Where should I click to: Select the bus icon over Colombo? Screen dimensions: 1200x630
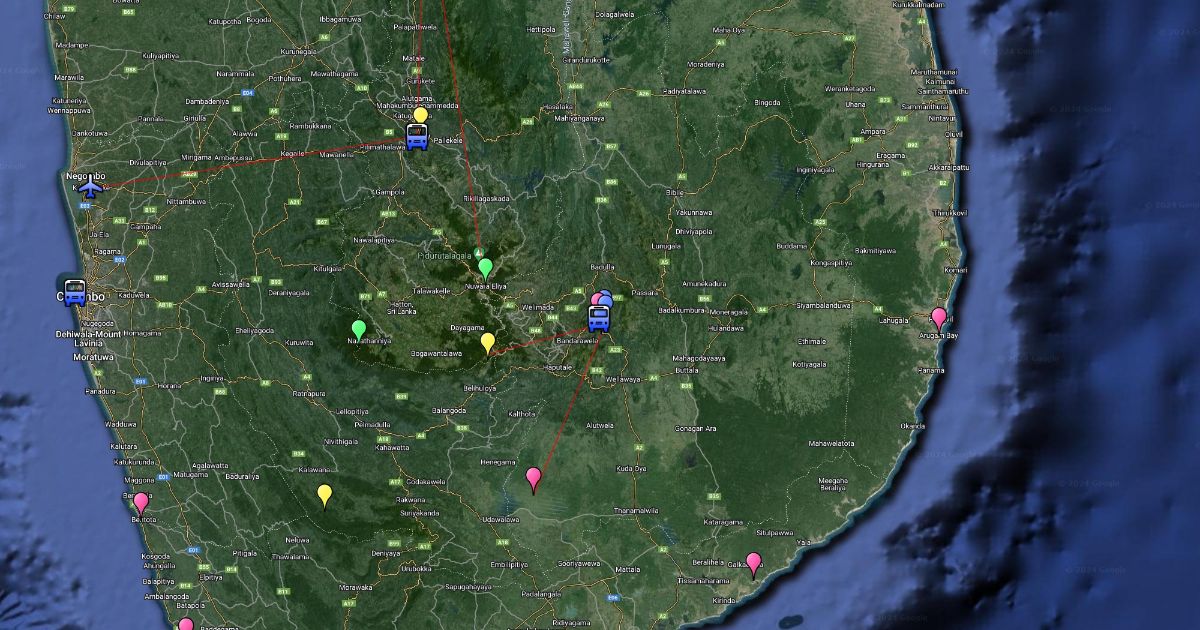pyautogui.click(x=74, y=292)
